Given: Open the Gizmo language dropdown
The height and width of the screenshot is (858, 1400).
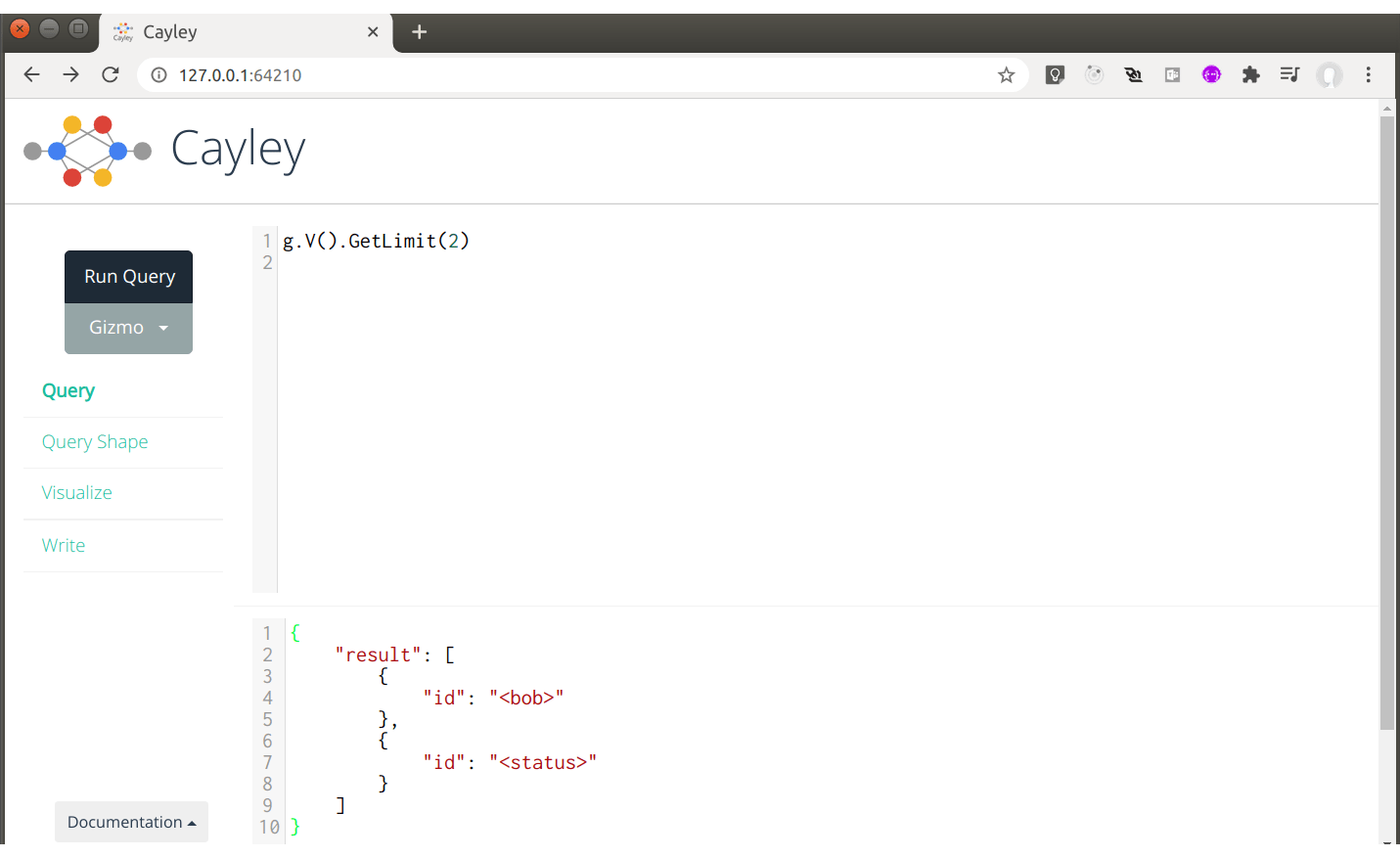Looking at the screenshot, I should (x=128, y=328).
